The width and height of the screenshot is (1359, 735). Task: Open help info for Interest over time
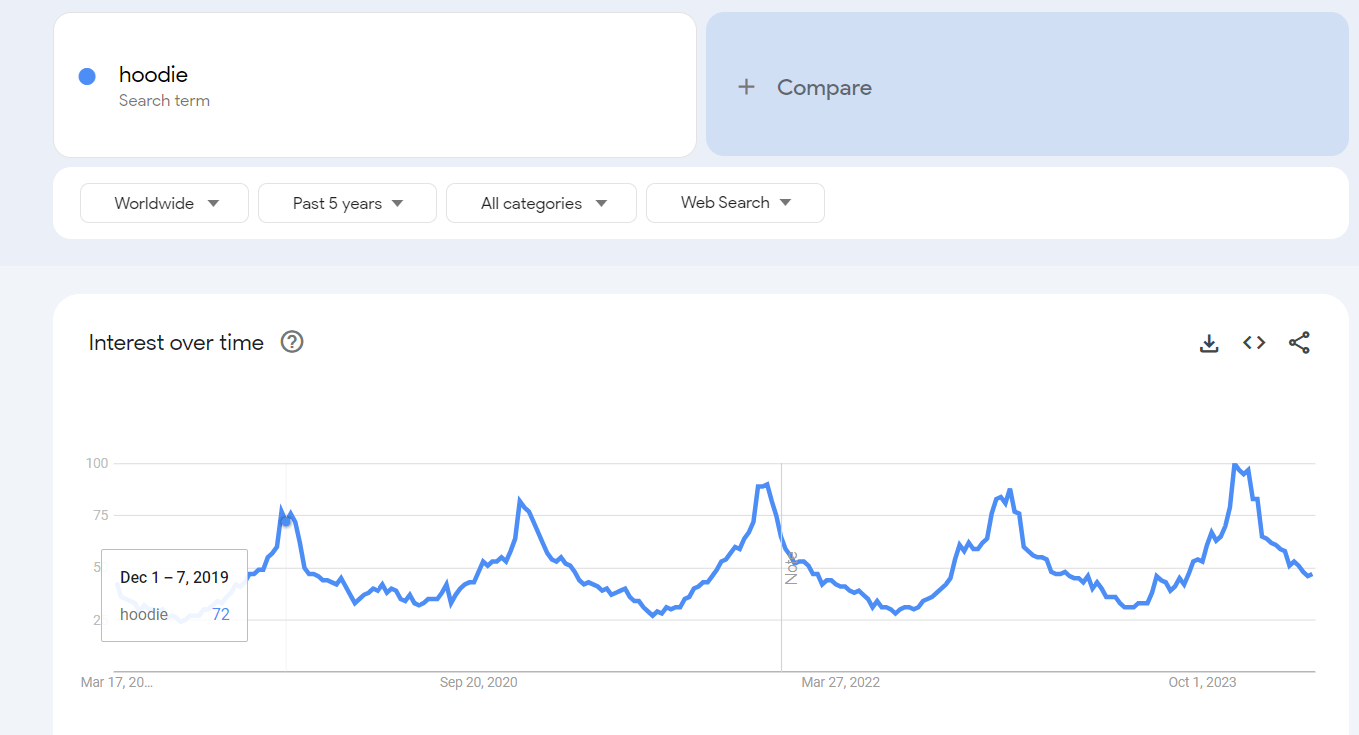pos(291,342)
